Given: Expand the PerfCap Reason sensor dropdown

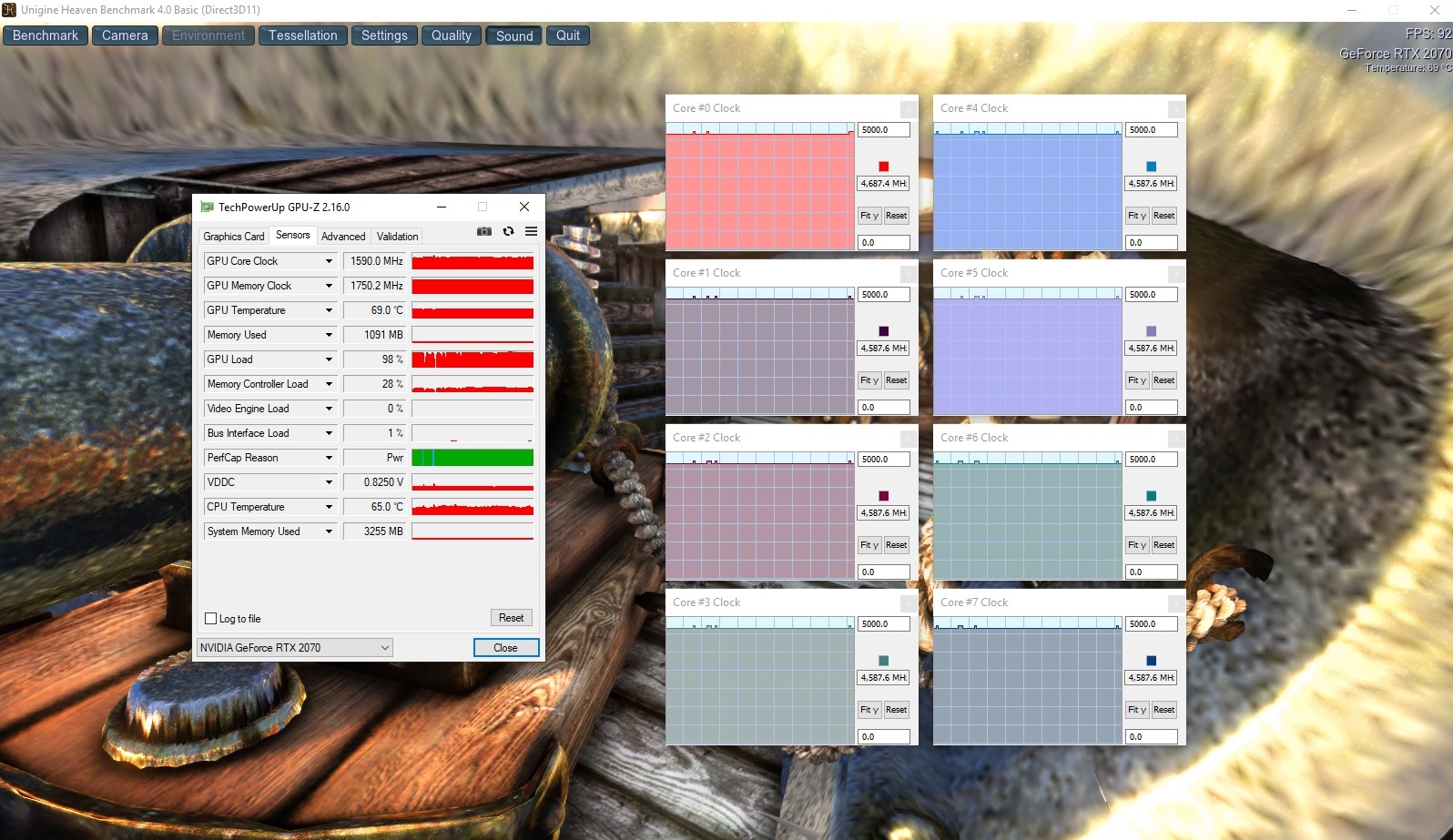Looking at the screenshot, I should click(329, 458).
